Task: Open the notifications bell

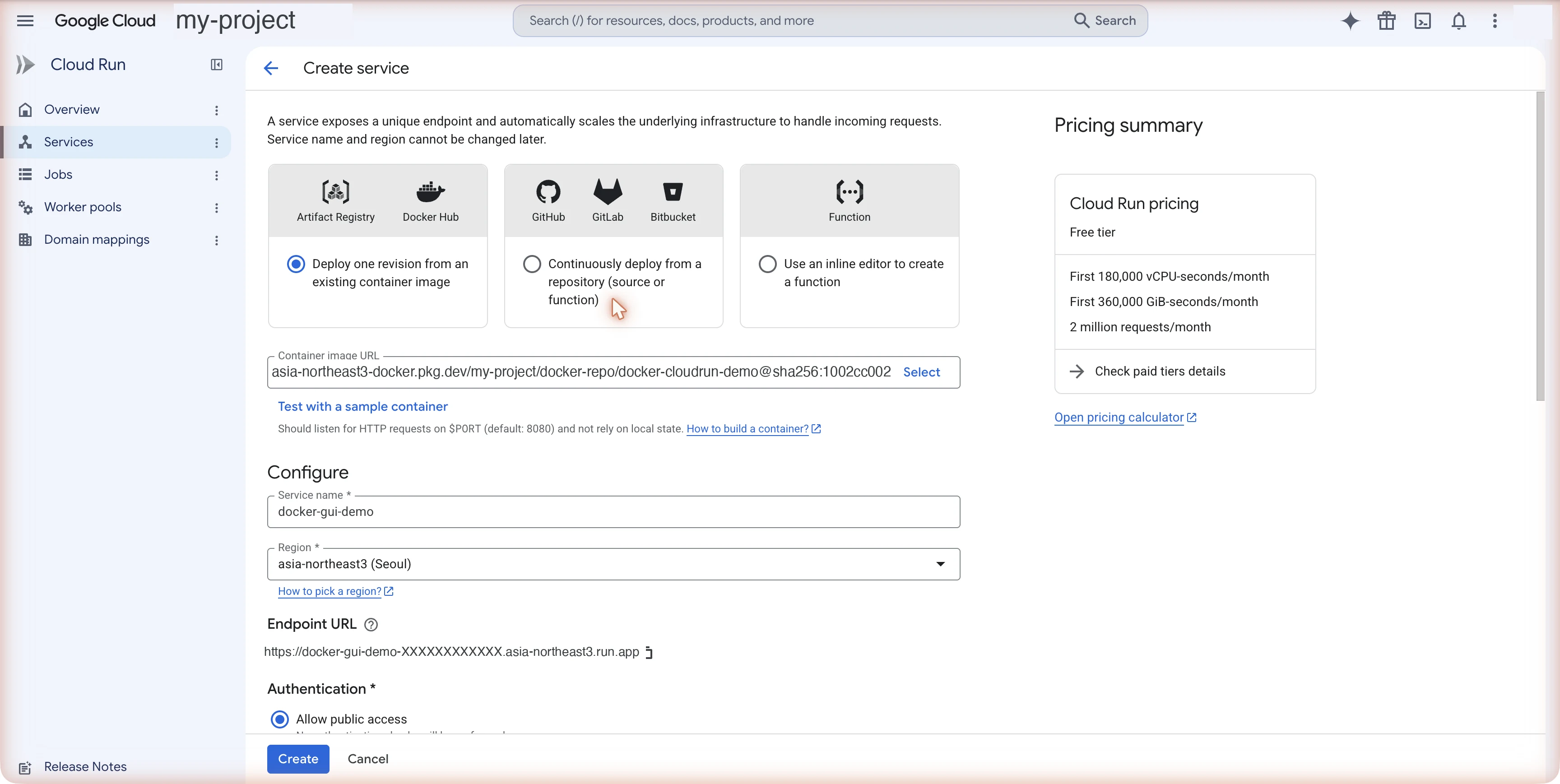Action: click(1459, 21)
